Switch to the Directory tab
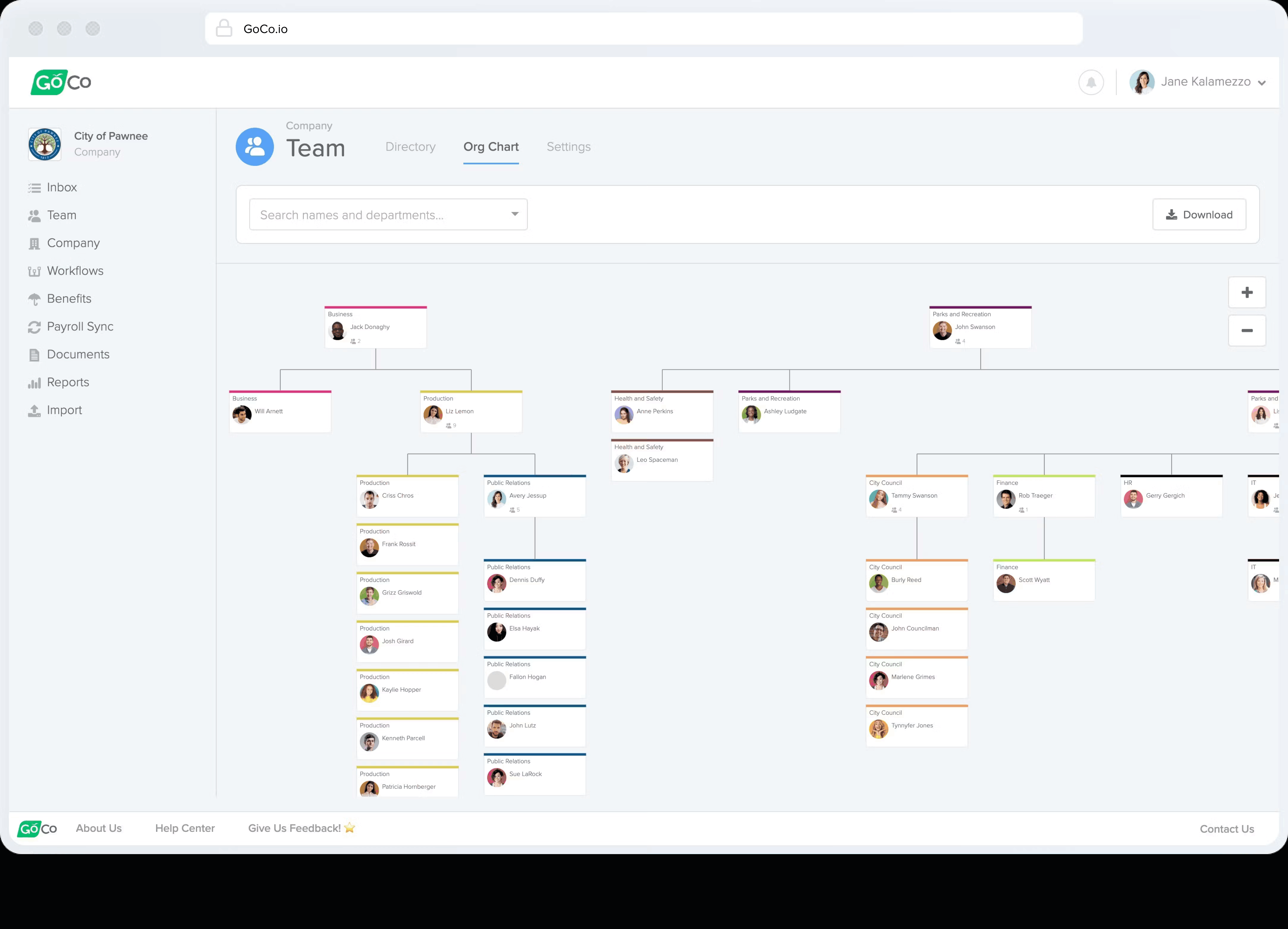 pyautogui.click(x=410, y=147)
